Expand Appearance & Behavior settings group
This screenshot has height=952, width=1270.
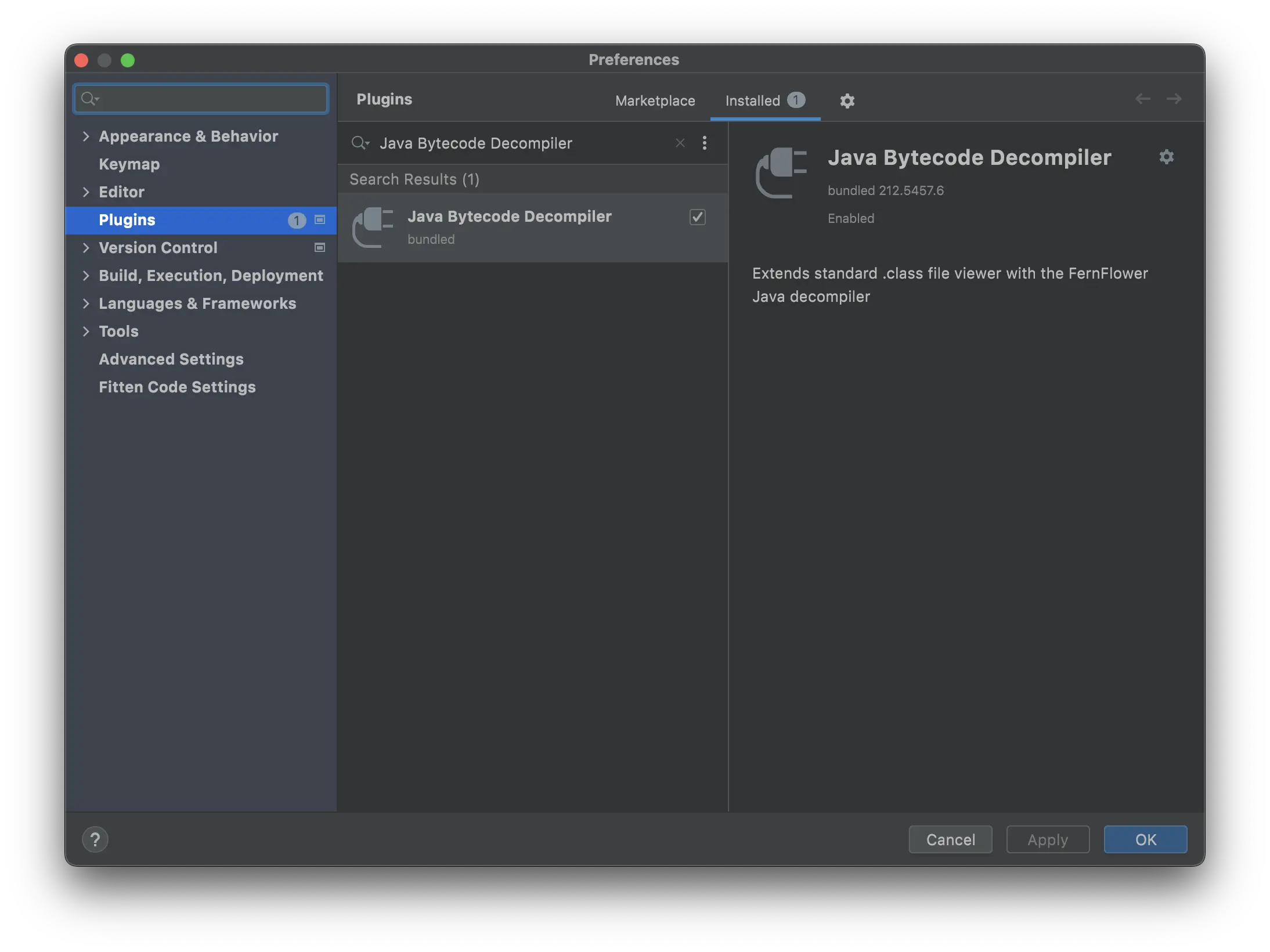86,136
